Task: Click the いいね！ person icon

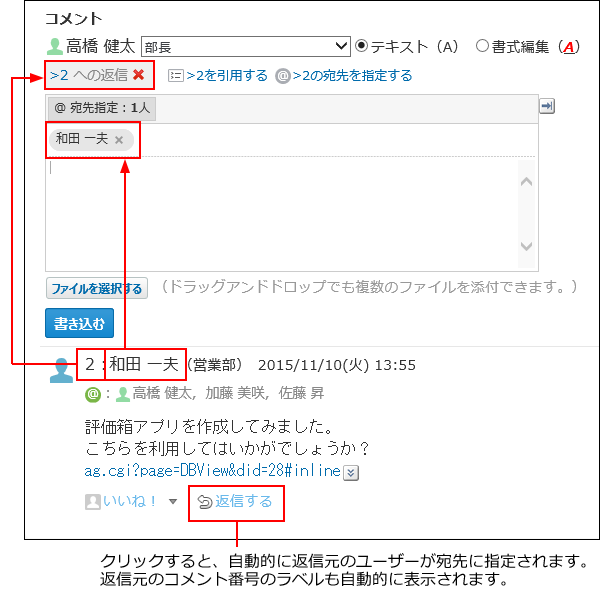Action: pos(93,502)
